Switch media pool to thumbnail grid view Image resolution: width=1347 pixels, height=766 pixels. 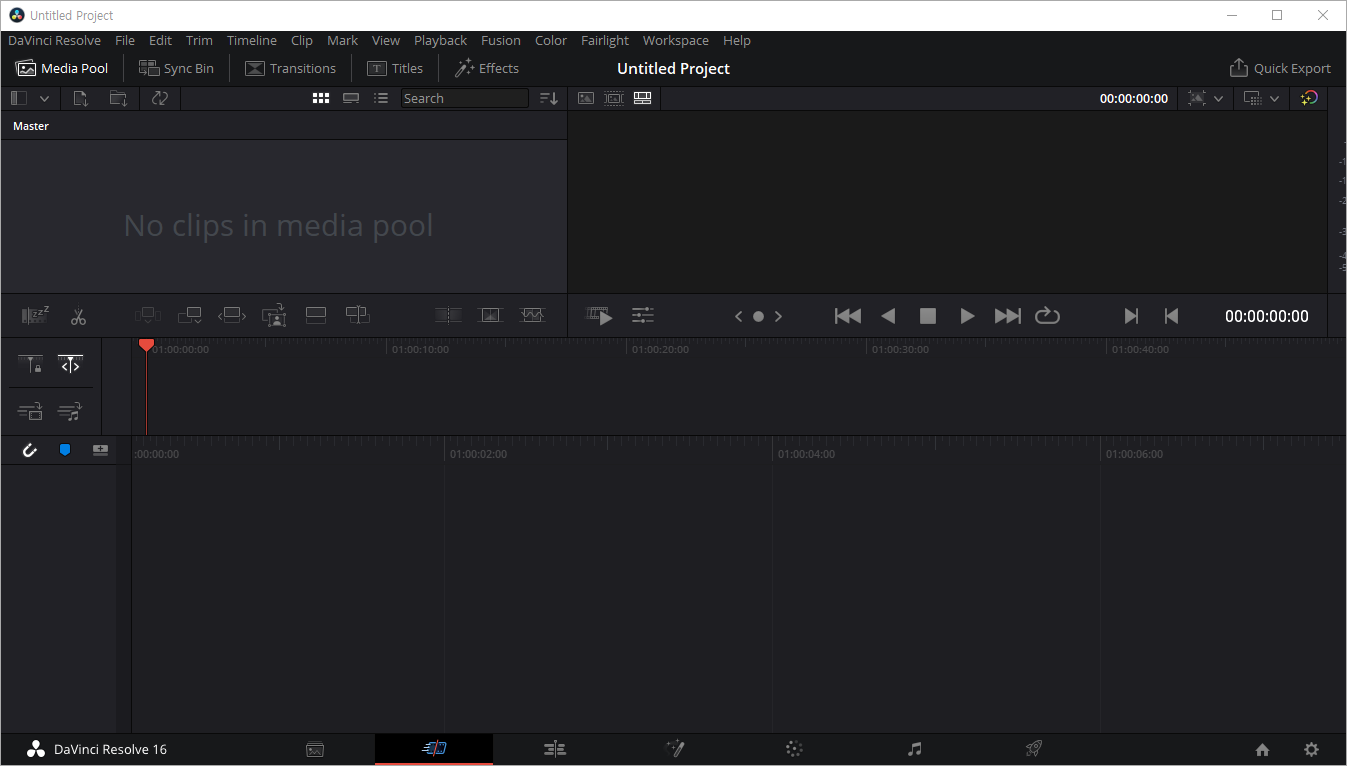321,98
